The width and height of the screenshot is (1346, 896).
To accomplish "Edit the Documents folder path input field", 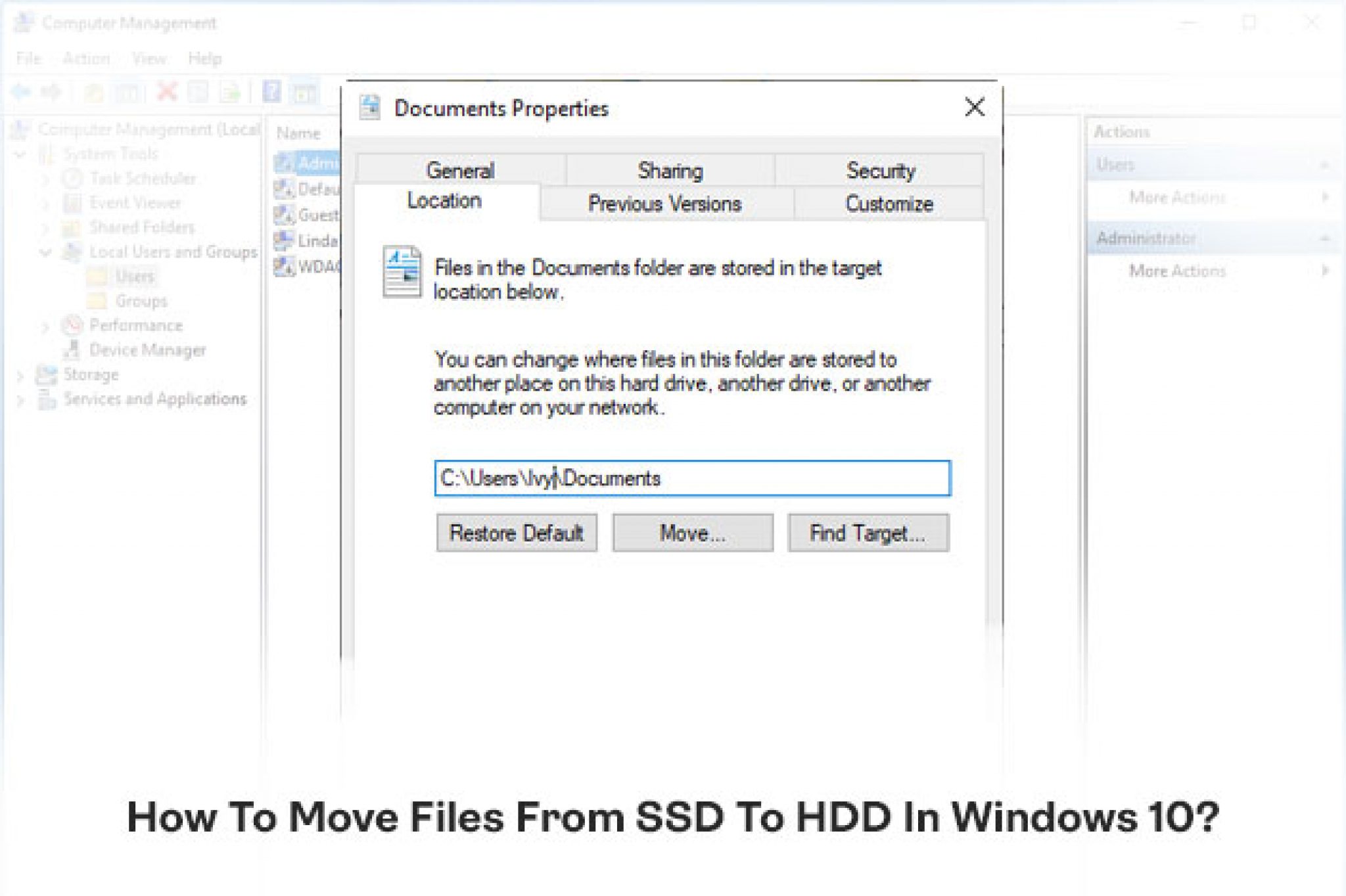I will (693, 477).
